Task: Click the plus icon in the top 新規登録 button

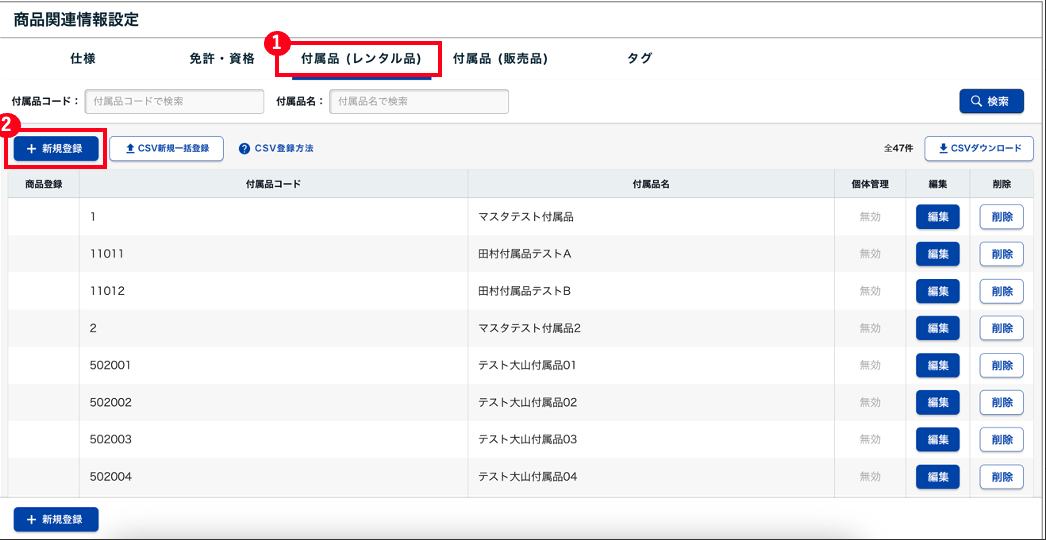Action: [x=31, y=149]
